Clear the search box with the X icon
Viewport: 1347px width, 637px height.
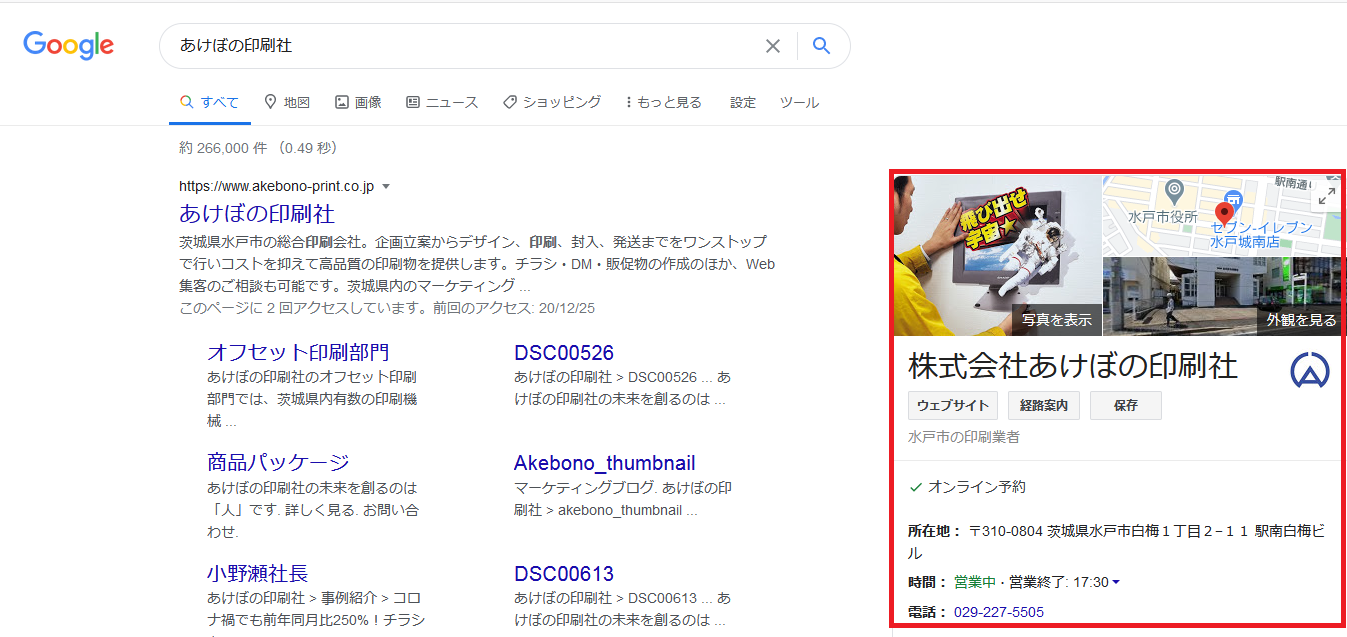(772, 46)
